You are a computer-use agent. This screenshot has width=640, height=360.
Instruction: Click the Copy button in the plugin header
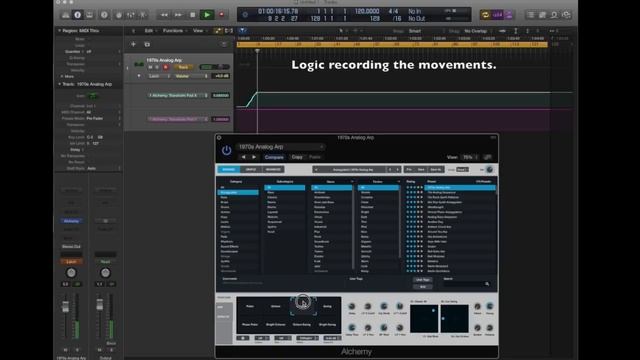coord(297,157)
